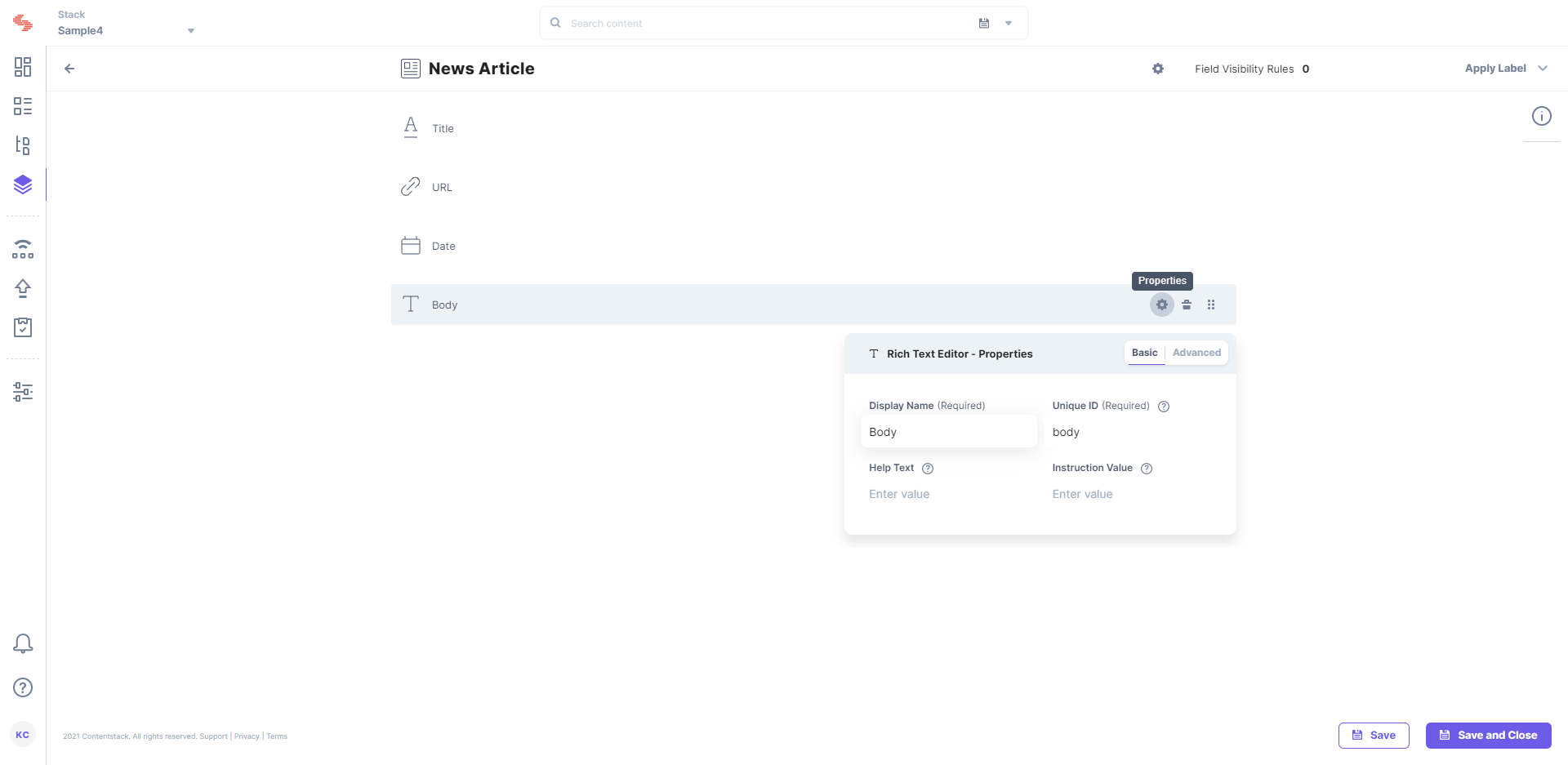Grab the Body field drag handle

pyautogui.click(x=1211, y=305)
